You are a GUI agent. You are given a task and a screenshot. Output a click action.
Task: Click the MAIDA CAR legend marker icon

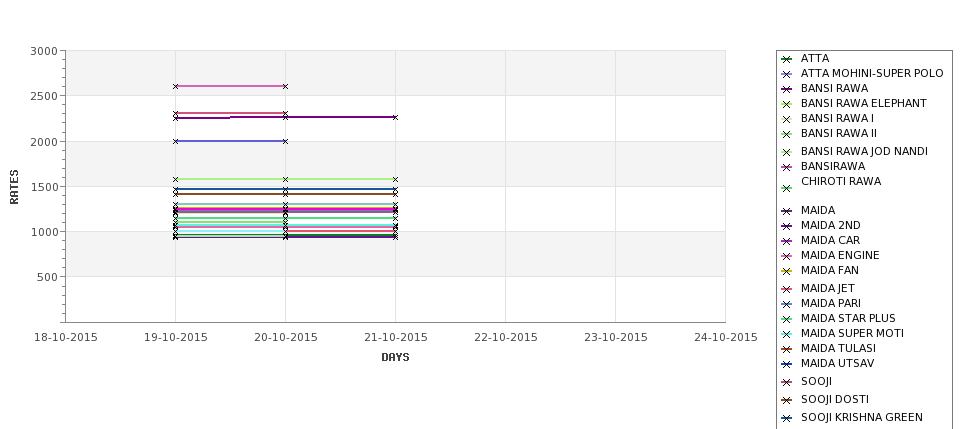click(787, 241)
